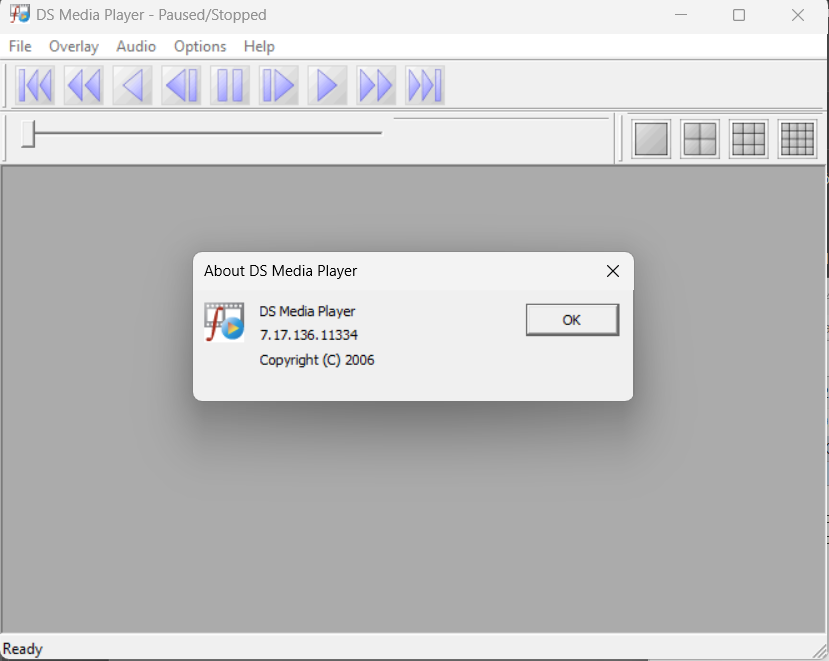
Task: Close the About DS Media Player dialog
Action: [x=613, y=271]
